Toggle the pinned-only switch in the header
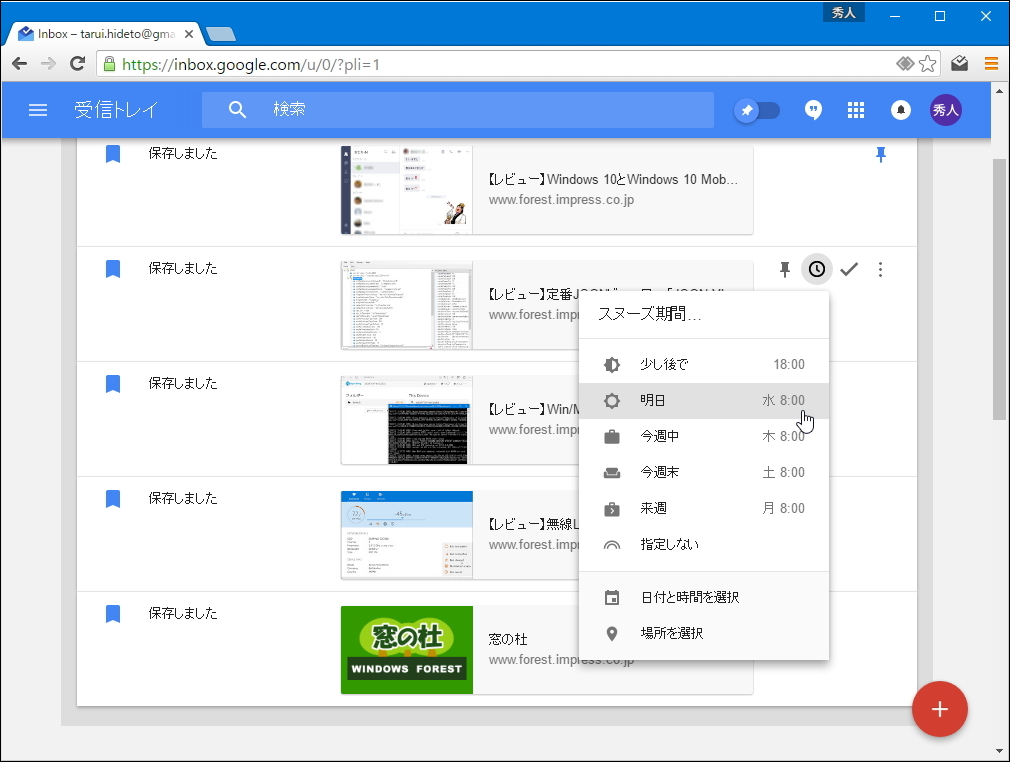 757,111
